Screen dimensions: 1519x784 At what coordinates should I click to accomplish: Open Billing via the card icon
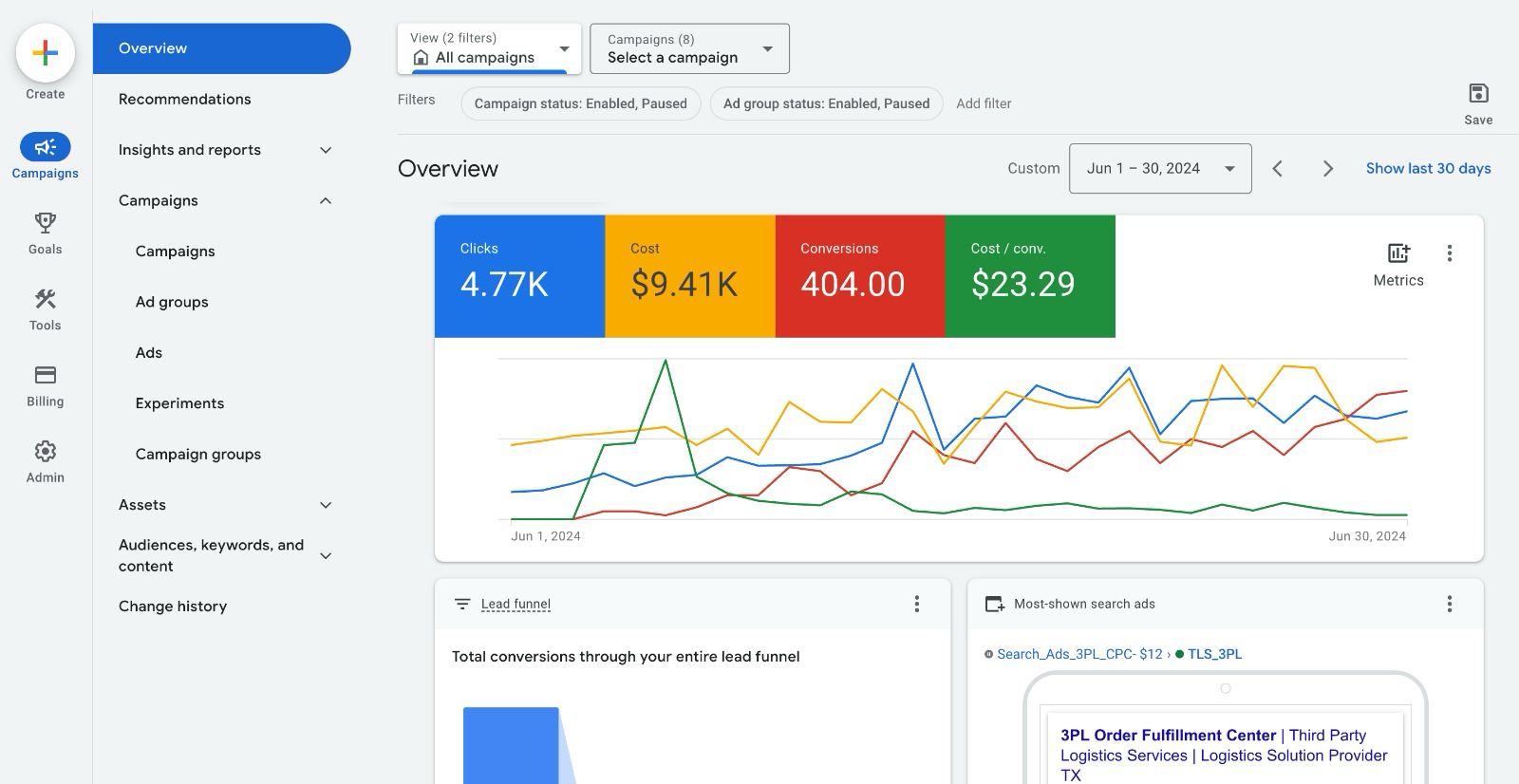(x=45, y=376)
